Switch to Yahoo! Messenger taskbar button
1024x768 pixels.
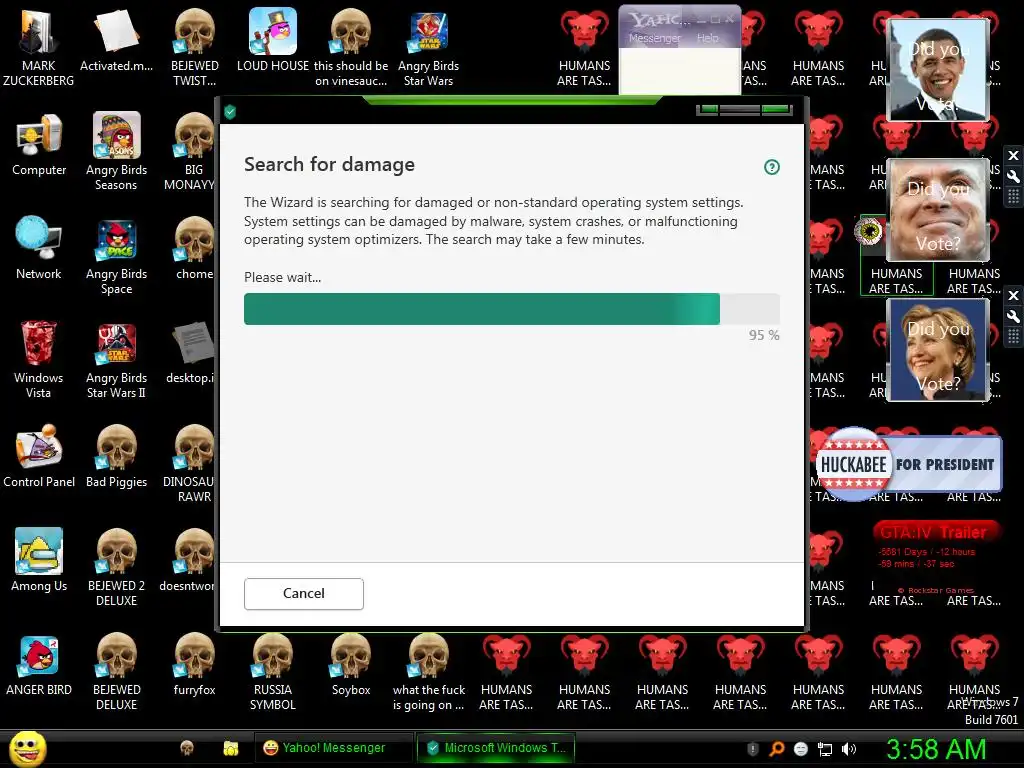pos(333,748)
